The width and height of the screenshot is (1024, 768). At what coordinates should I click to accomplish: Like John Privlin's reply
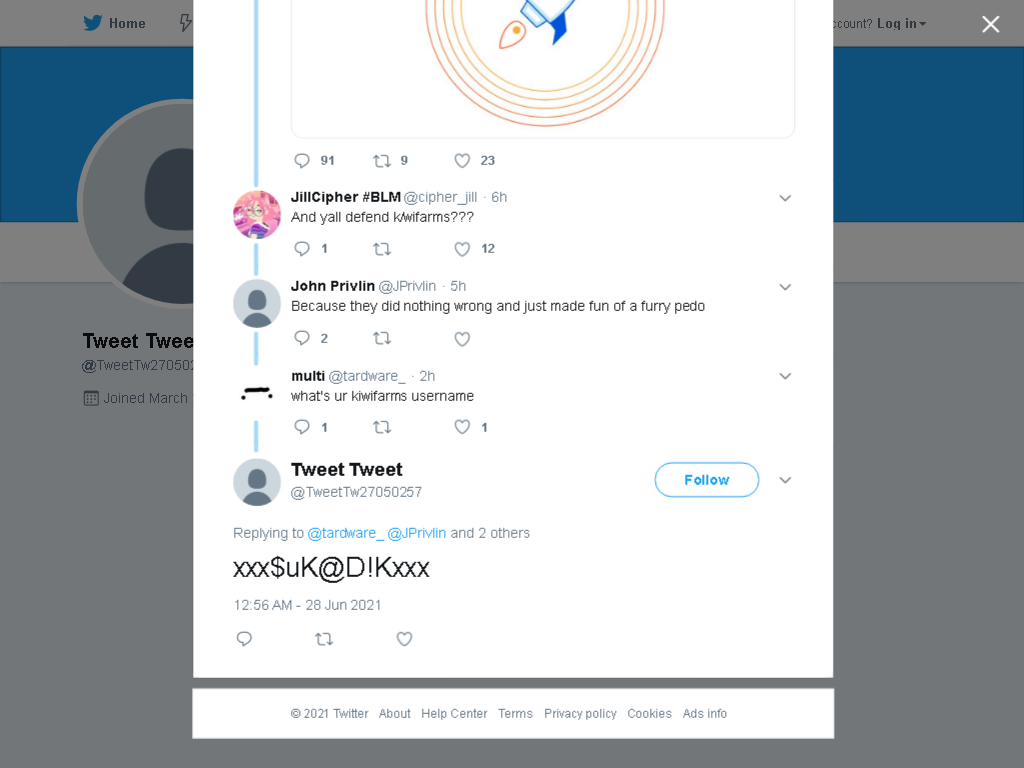point(462,339)
